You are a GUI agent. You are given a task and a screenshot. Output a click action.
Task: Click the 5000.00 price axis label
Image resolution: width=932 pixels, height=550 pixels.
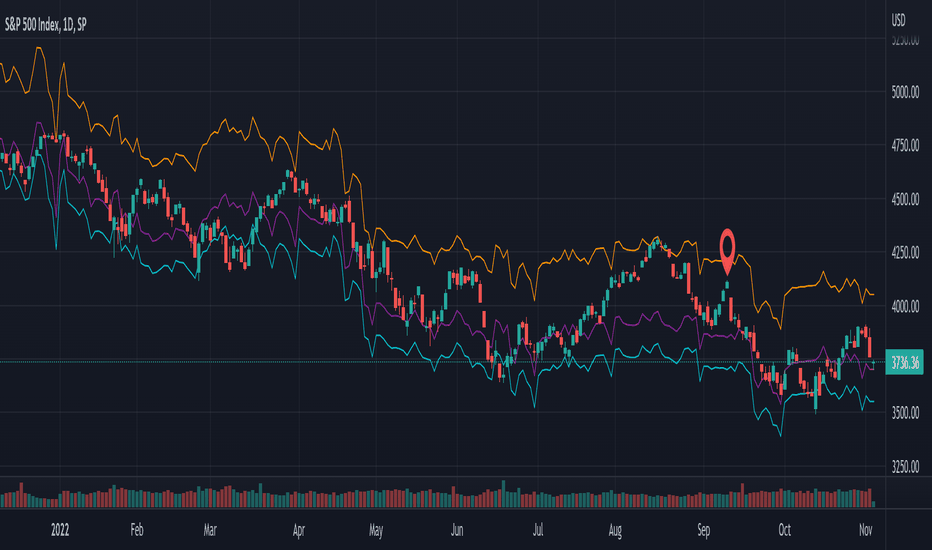pos(905,92)
